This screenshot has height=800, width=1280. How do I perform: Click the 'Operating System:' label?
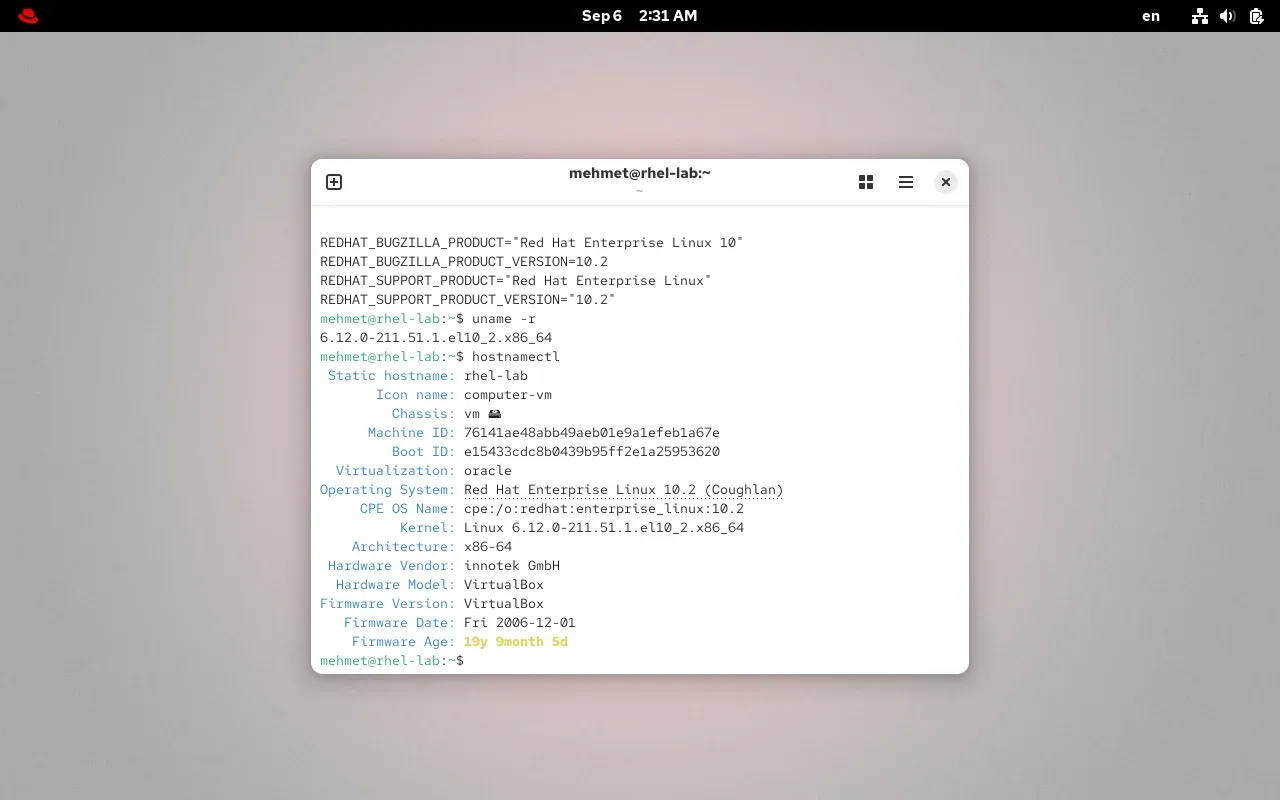388,490
